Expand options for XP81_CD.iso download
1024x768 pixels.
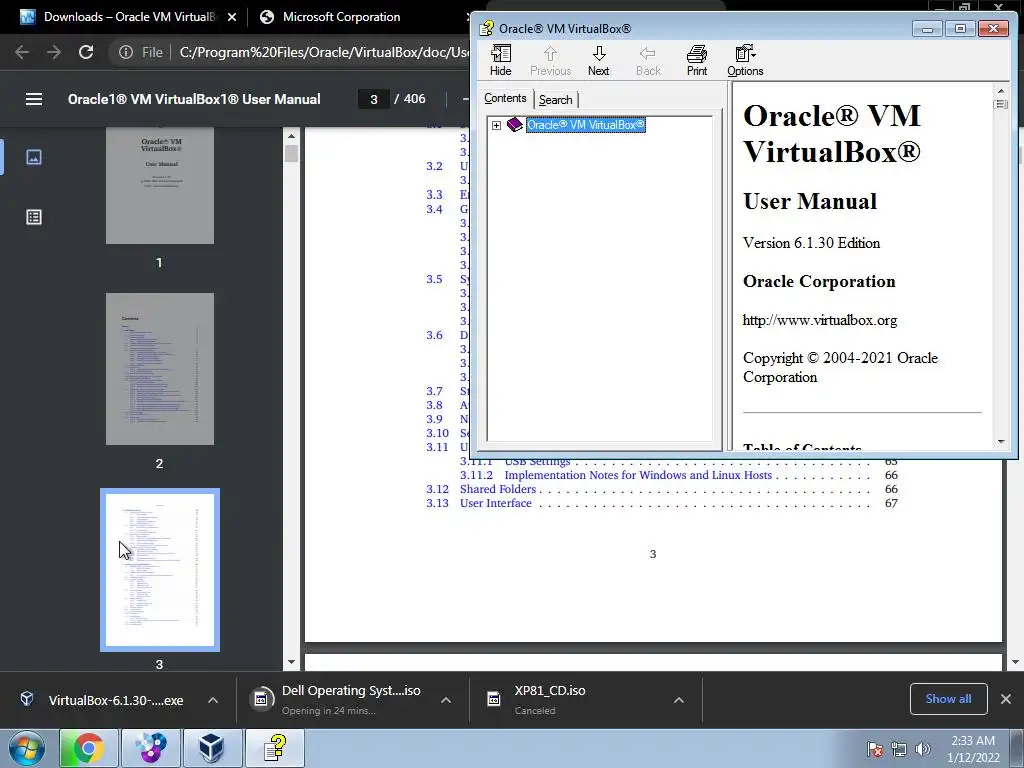679,700
